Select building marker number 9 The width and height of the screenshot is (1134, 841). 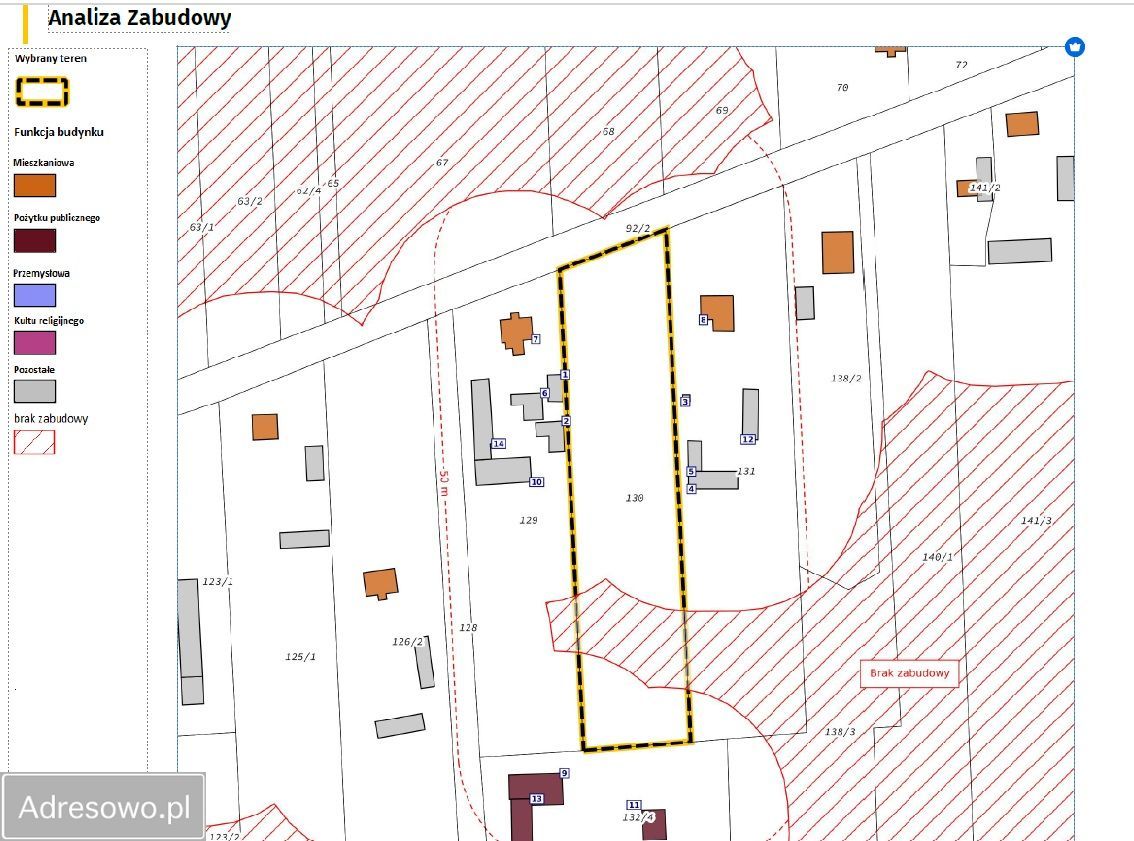pyautogui.click(x=564, y=773)
